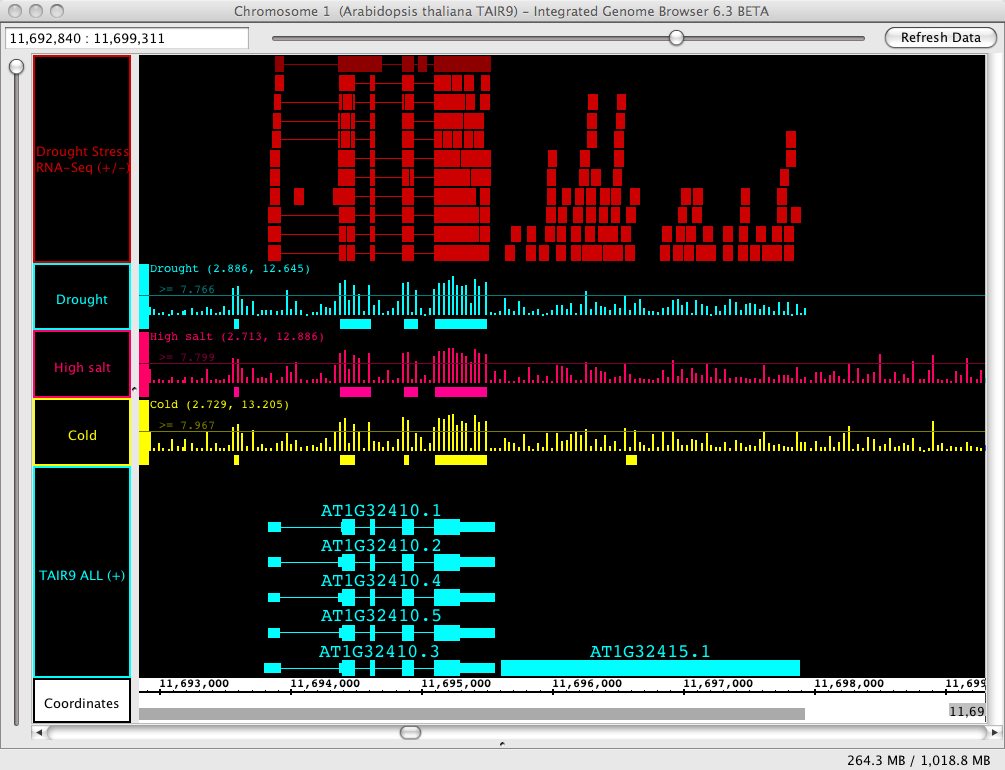The width and height of the screenshot is (1005, 770).
Task: Click the coordinate range input field
Action: tap(127, 38)
